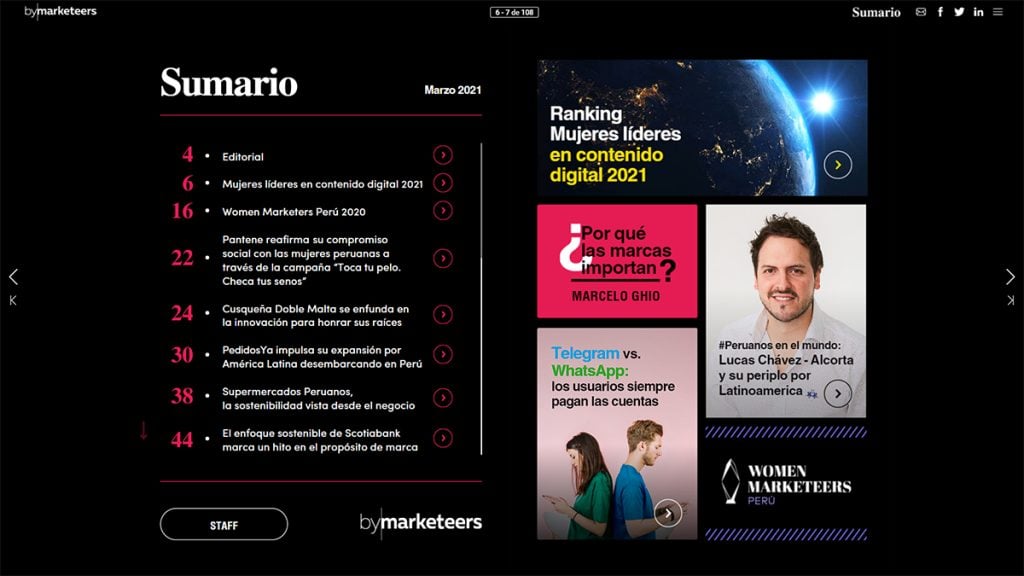Go to the previous page with left arrow
This screenshot has height=576, width=1024.
click(13, 277)
